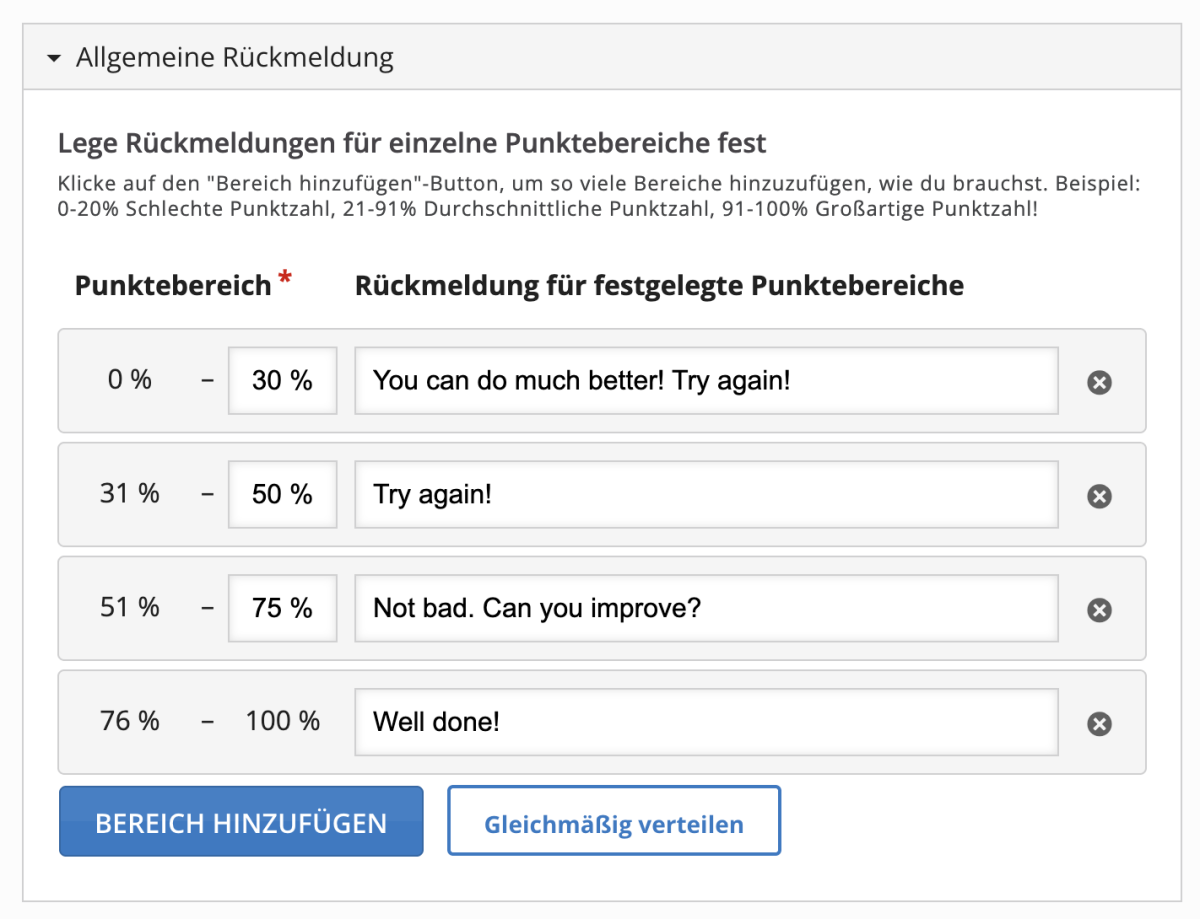
Task: Click the Allgemeine Rückmeldung header title
Action: click(234, 58)
